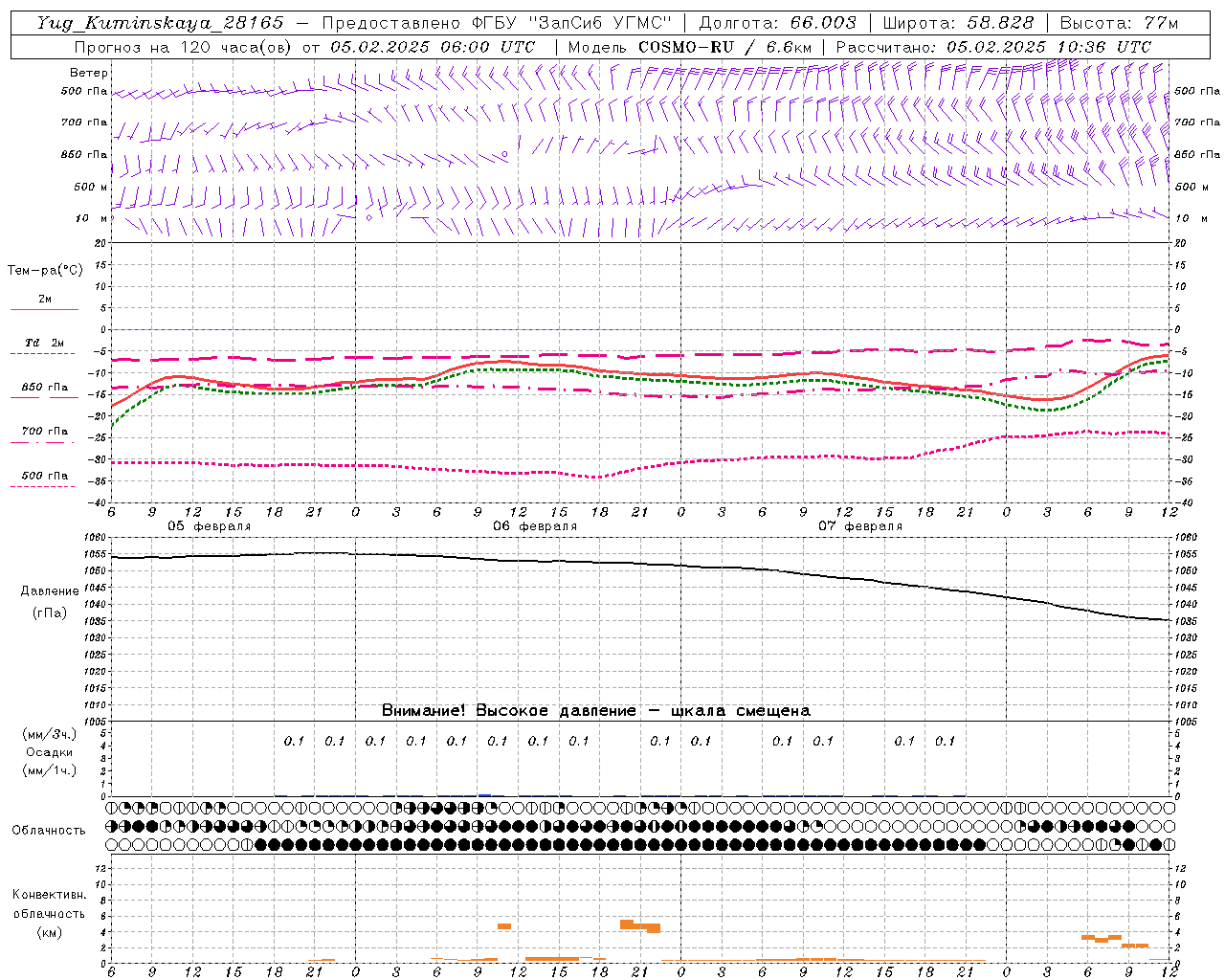
Task: Select the 10 м wind level label on left
Action: [92, 218]
